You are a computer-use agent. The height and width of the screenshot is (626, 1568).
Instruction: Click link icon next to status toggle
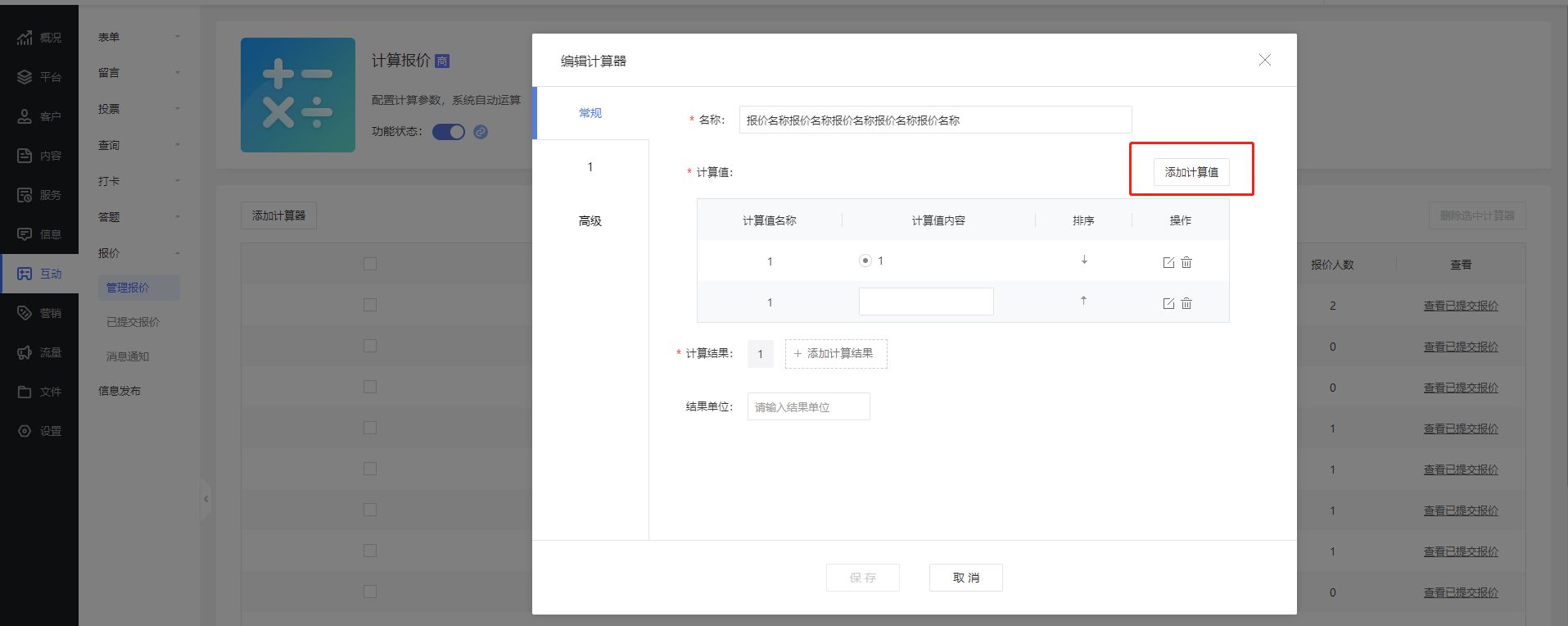click(481, 132)
